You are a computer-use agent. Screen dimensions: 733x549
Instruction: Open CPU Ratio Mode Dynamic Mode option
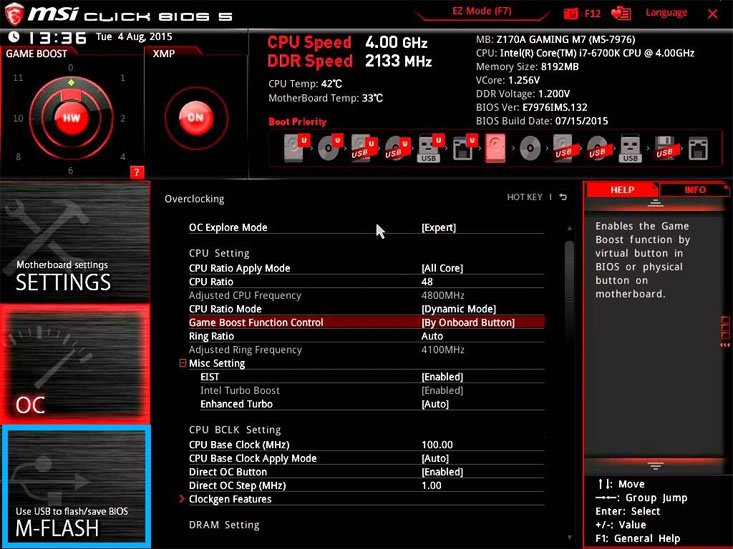tap(459, 309)
